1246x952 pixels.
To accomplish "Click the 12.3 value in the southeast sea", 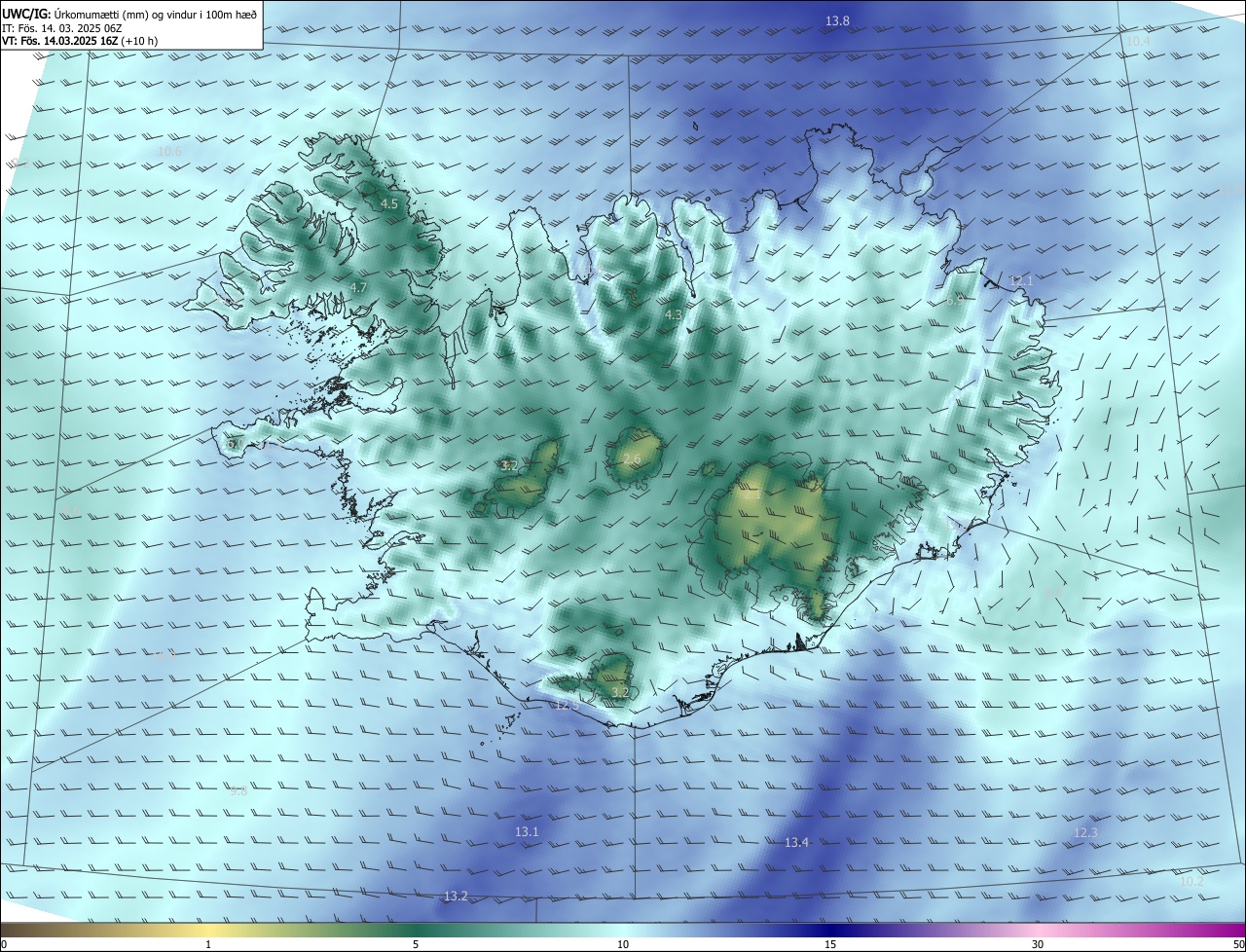I will pyautogui.click(x=1085, y=832).
